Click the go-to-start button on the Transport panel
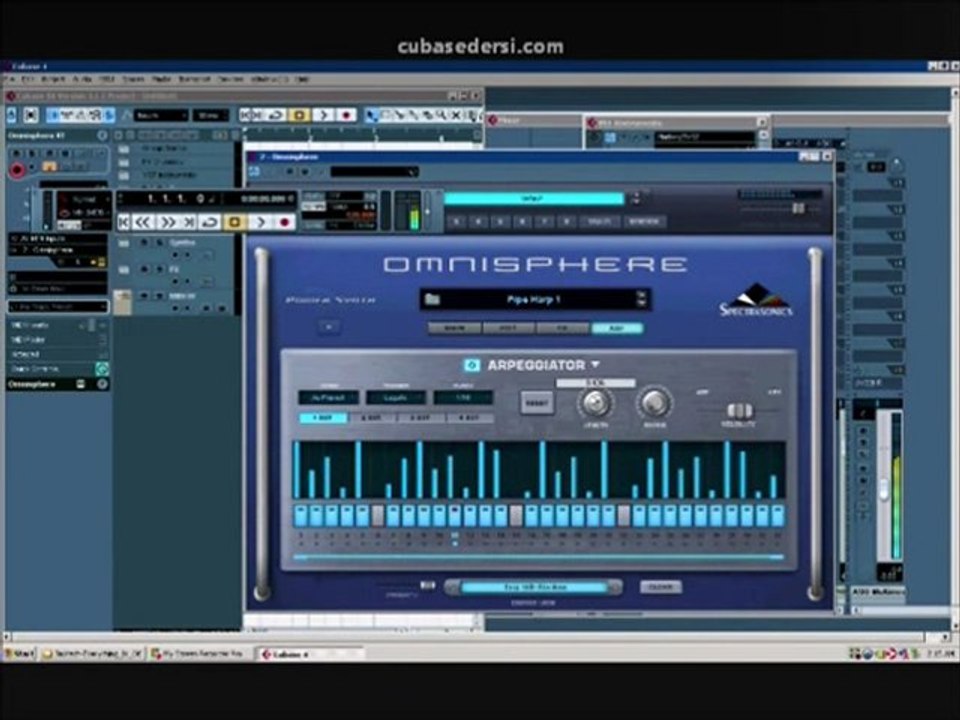The height and width of the screenshot is (720, 960). [x=124, y=222]
